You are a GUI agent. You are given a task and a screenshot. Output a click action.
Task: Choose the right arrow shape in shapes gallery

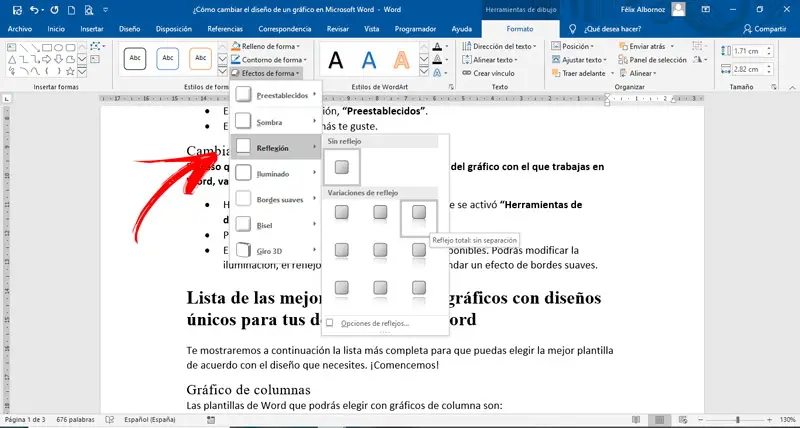tap(47, 60)
